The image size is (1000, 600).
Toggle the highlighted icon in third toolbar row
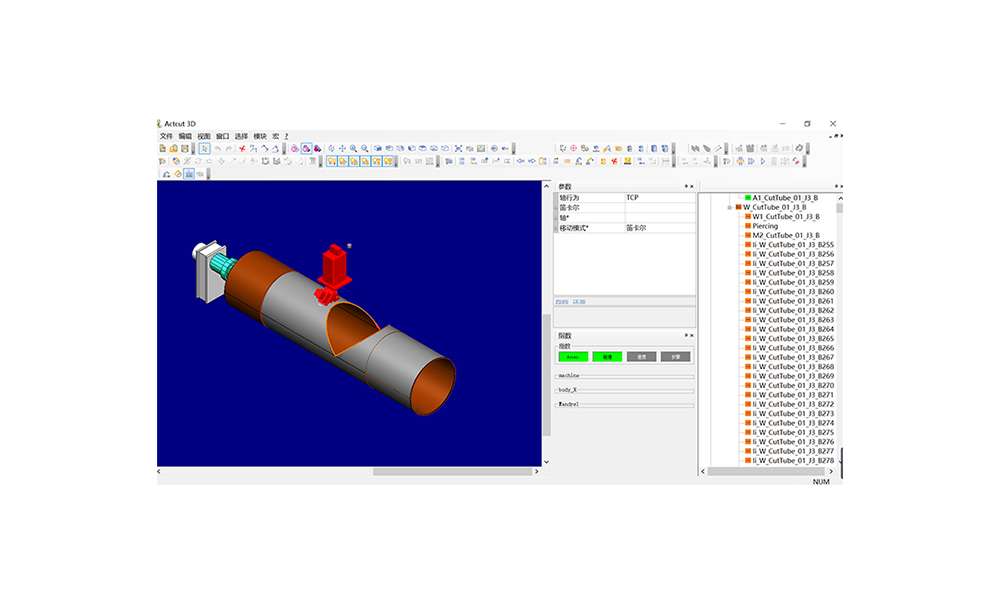pyautogui.click(x=189, y=174)
